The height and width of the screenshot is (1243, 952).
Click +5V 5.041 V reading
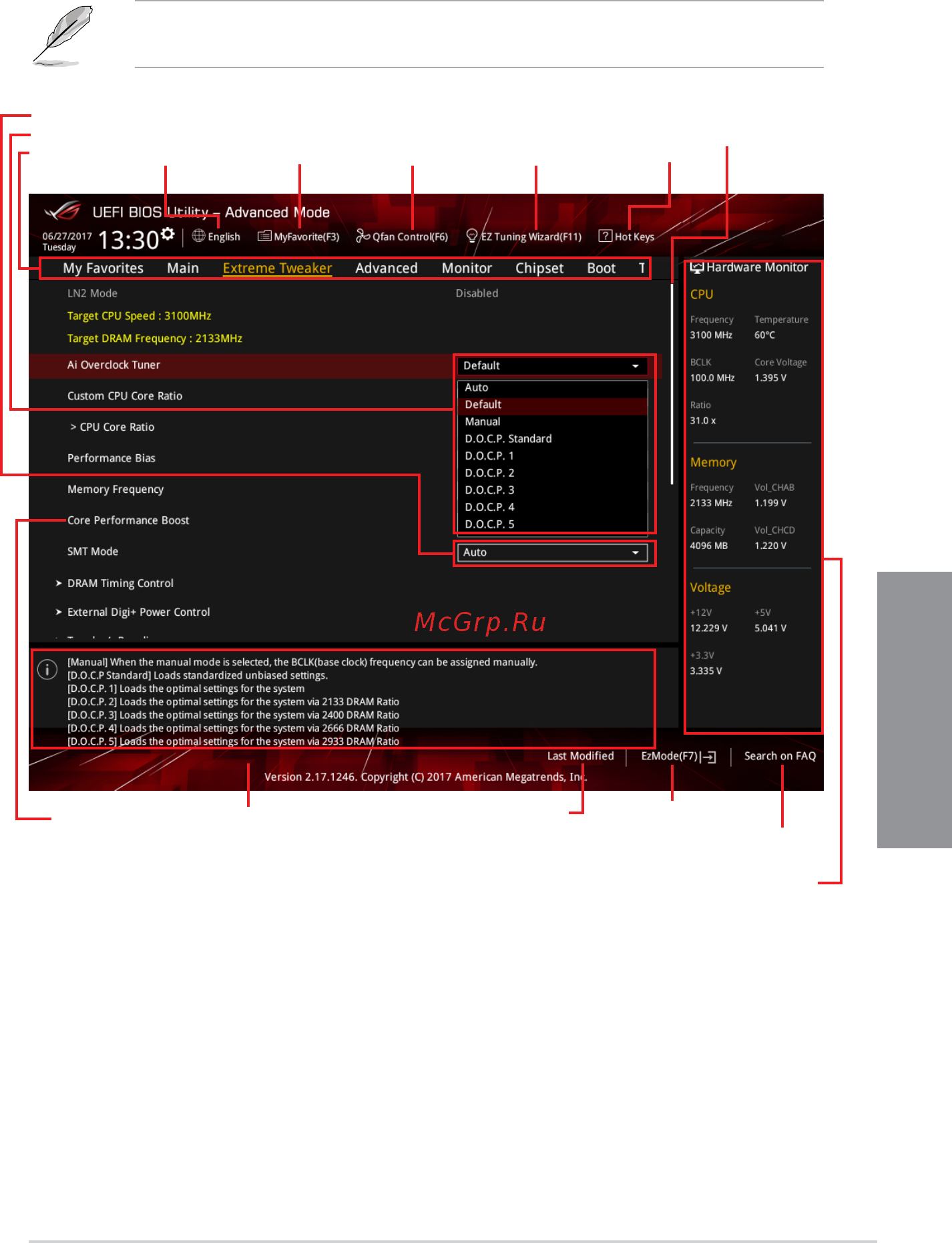(770, 629)
